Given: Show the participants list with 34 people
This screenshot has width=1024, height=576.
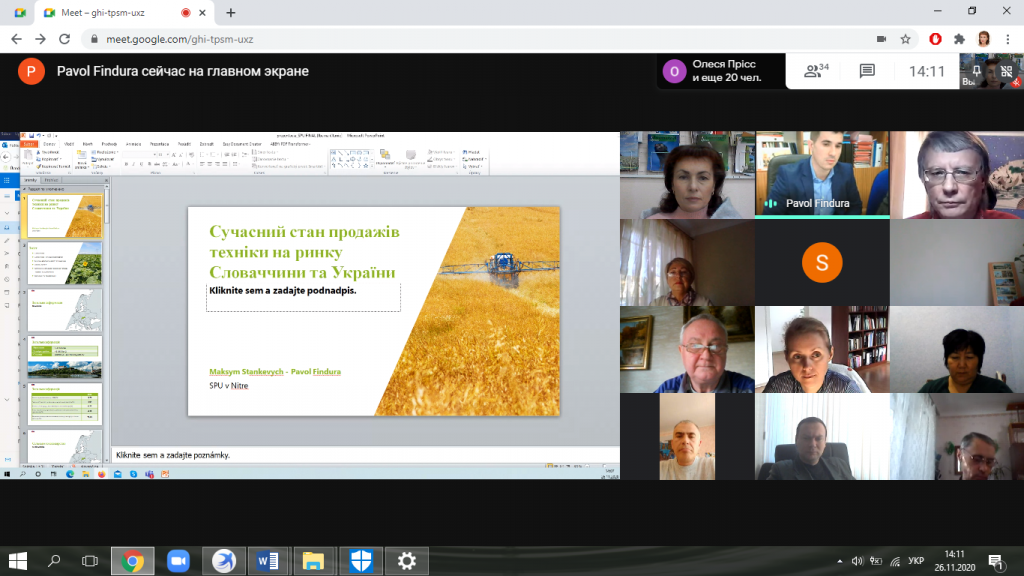Looking at the screenshot, I should point(816,71).
